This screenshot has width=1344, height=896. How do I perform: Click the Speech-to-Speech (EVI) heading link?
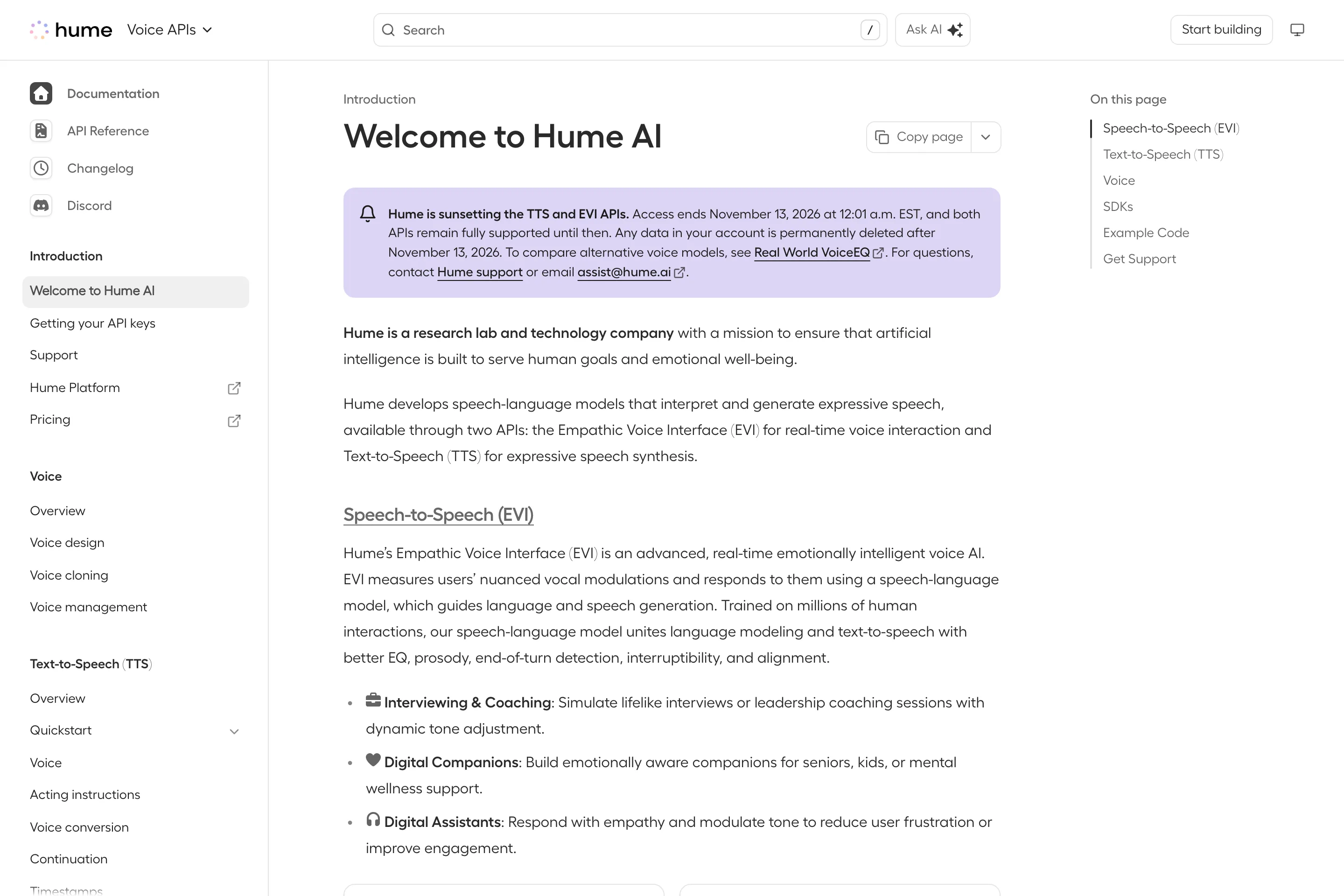click(438, 515)
